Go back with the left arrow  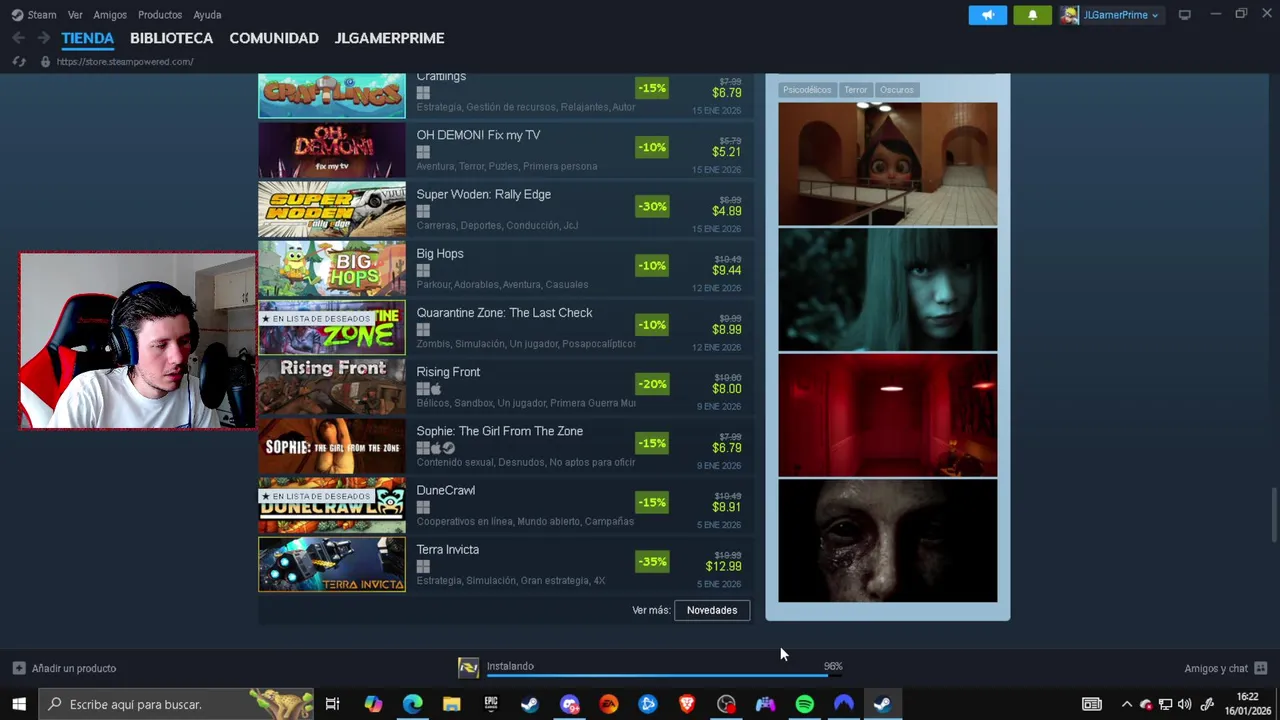coord(19,38)
